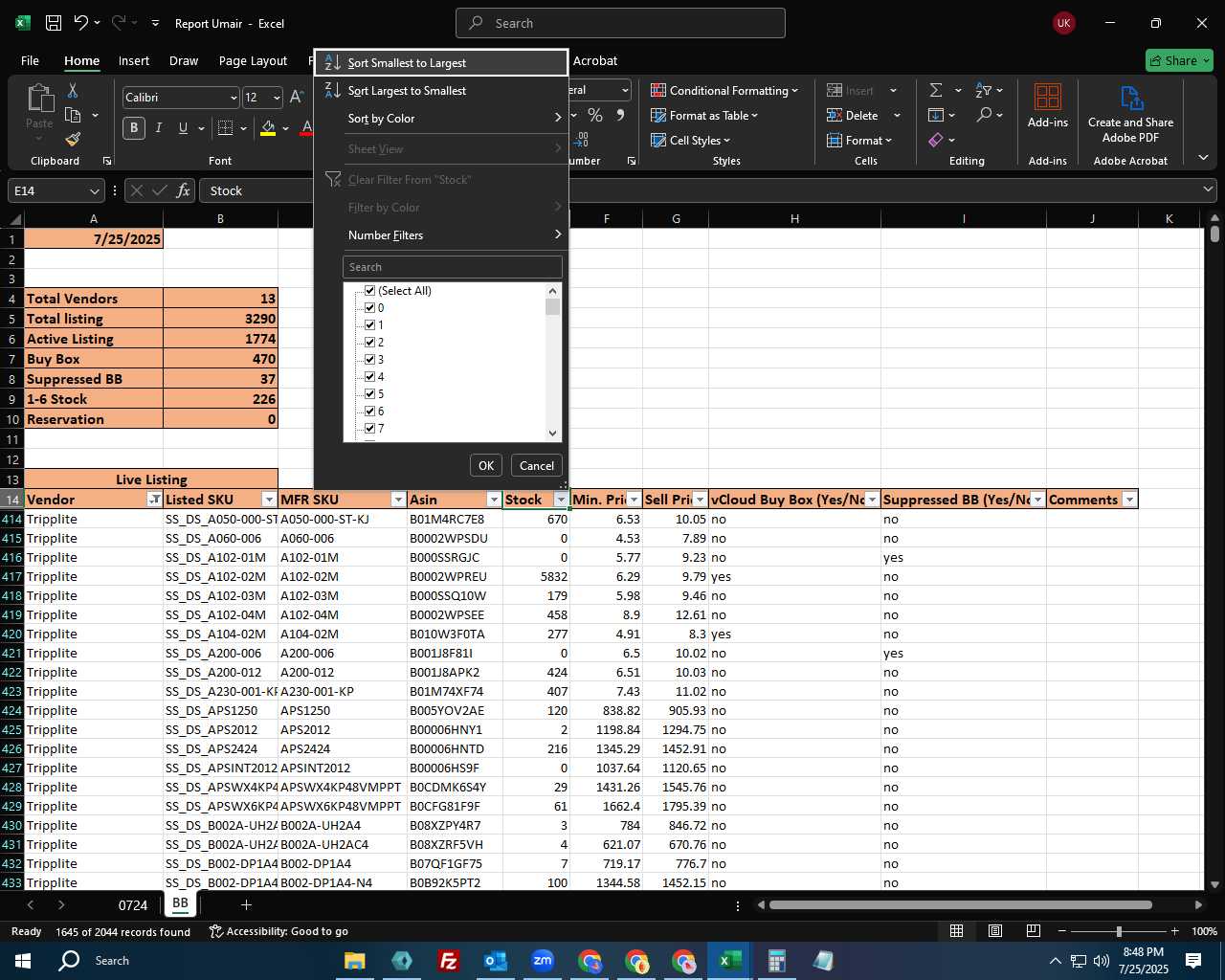Image resolution: width=1225 pixels, height=980 pixels.
Task: Open the font name Calibri dropdown
Action: [234, 98]
